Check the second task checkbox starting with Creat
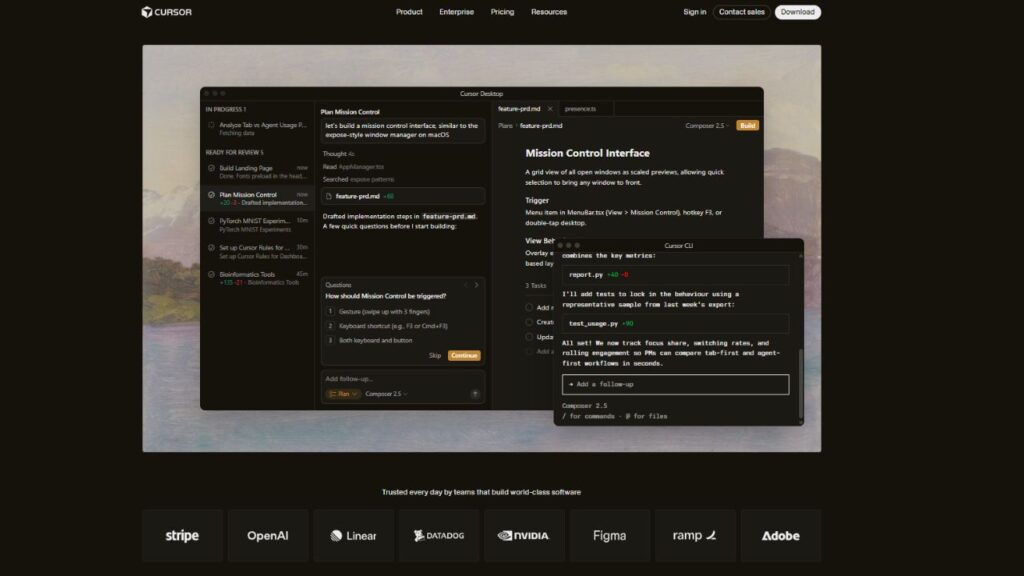Screen dimensions: 1024x576 click(529, 322)
